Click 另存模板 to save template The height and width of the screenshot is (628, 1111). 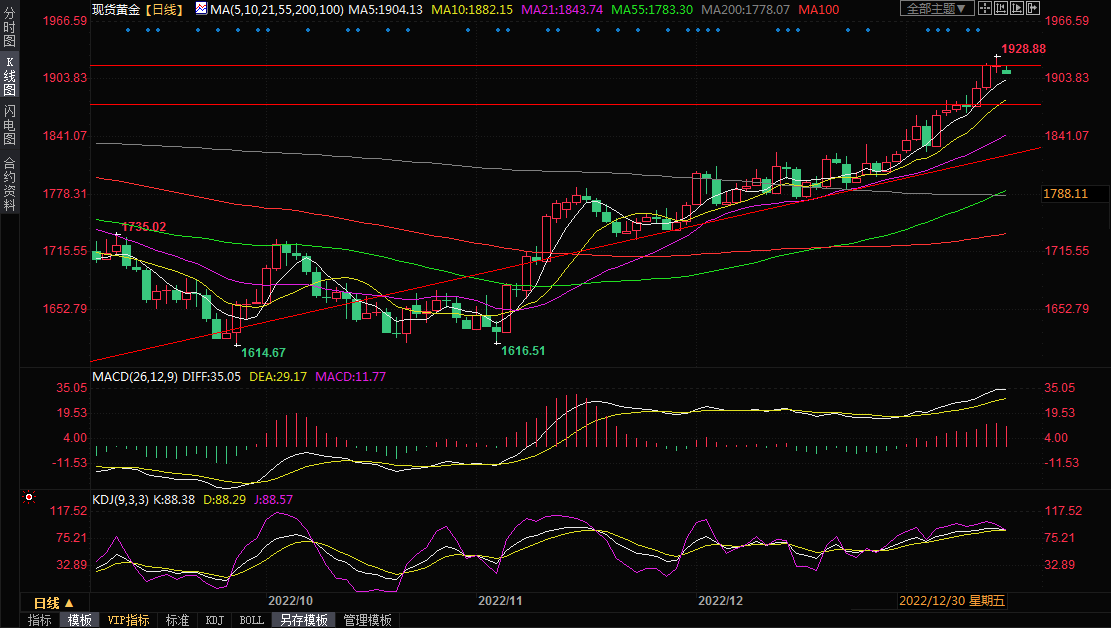click(304, 620)
